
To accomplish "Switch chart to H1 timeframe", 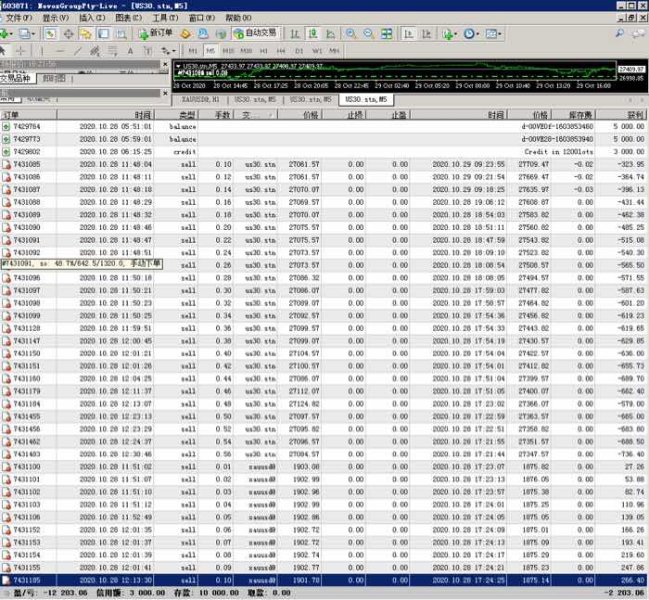I will (264, 50).
